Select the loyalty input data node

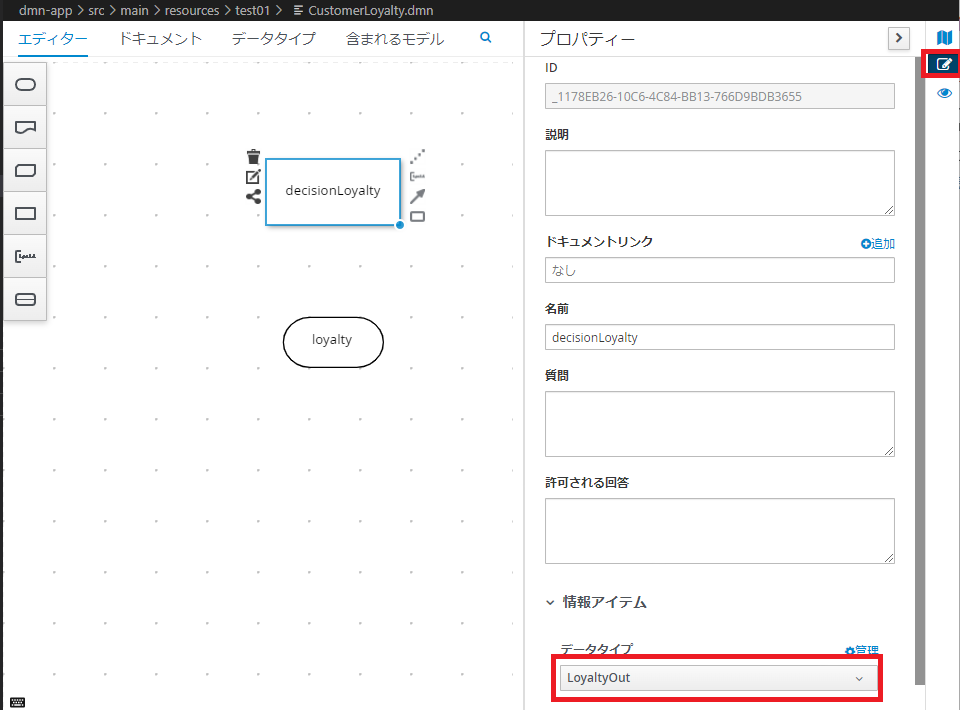(x=333, y=342)
